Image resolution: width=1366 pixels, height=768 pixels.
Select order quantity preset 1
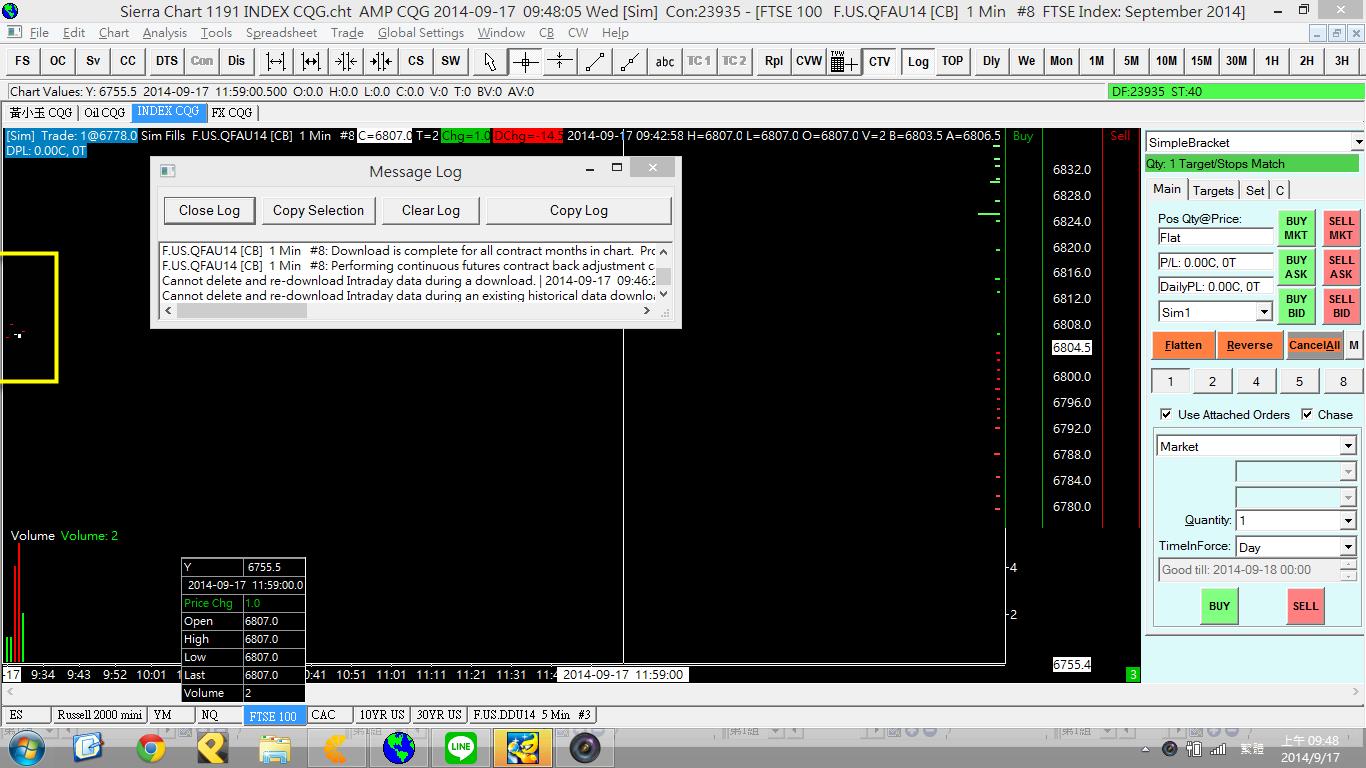point(1170,381)
